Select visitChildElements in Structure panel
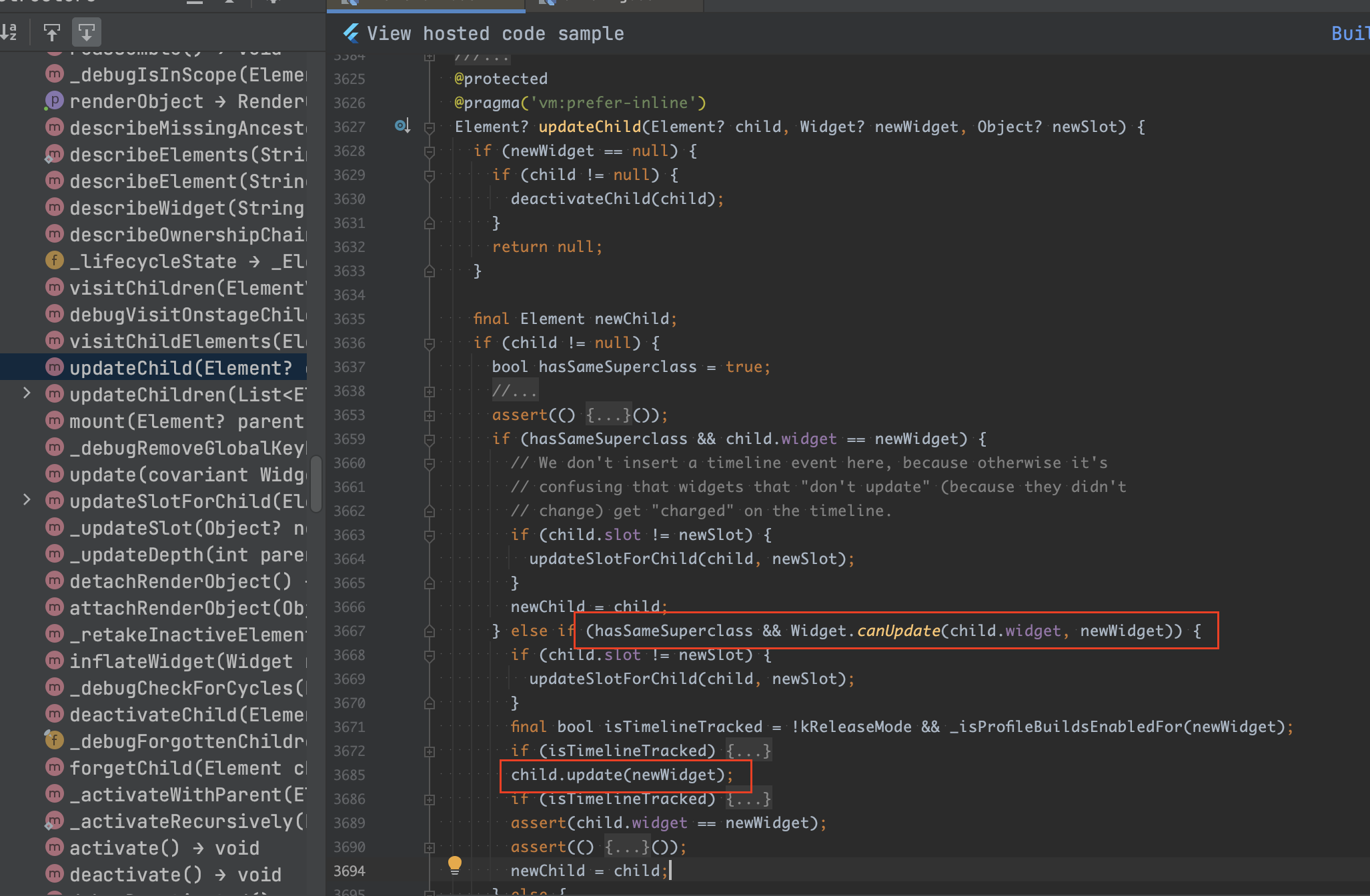1370x896 pixels. click(188, 341)
